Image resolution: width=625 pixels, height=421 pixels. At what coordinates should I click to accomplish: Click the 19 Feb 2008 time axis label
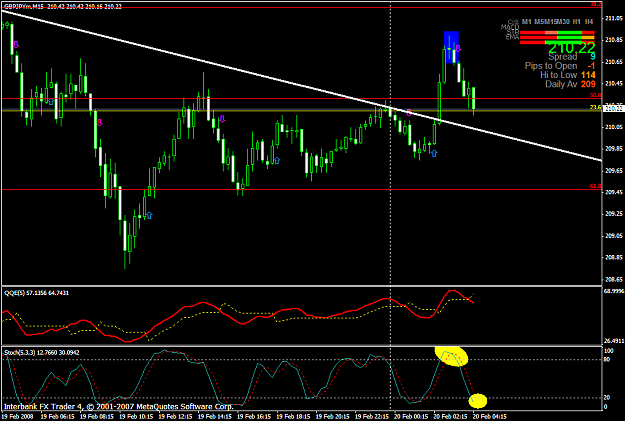coord(18,417)
